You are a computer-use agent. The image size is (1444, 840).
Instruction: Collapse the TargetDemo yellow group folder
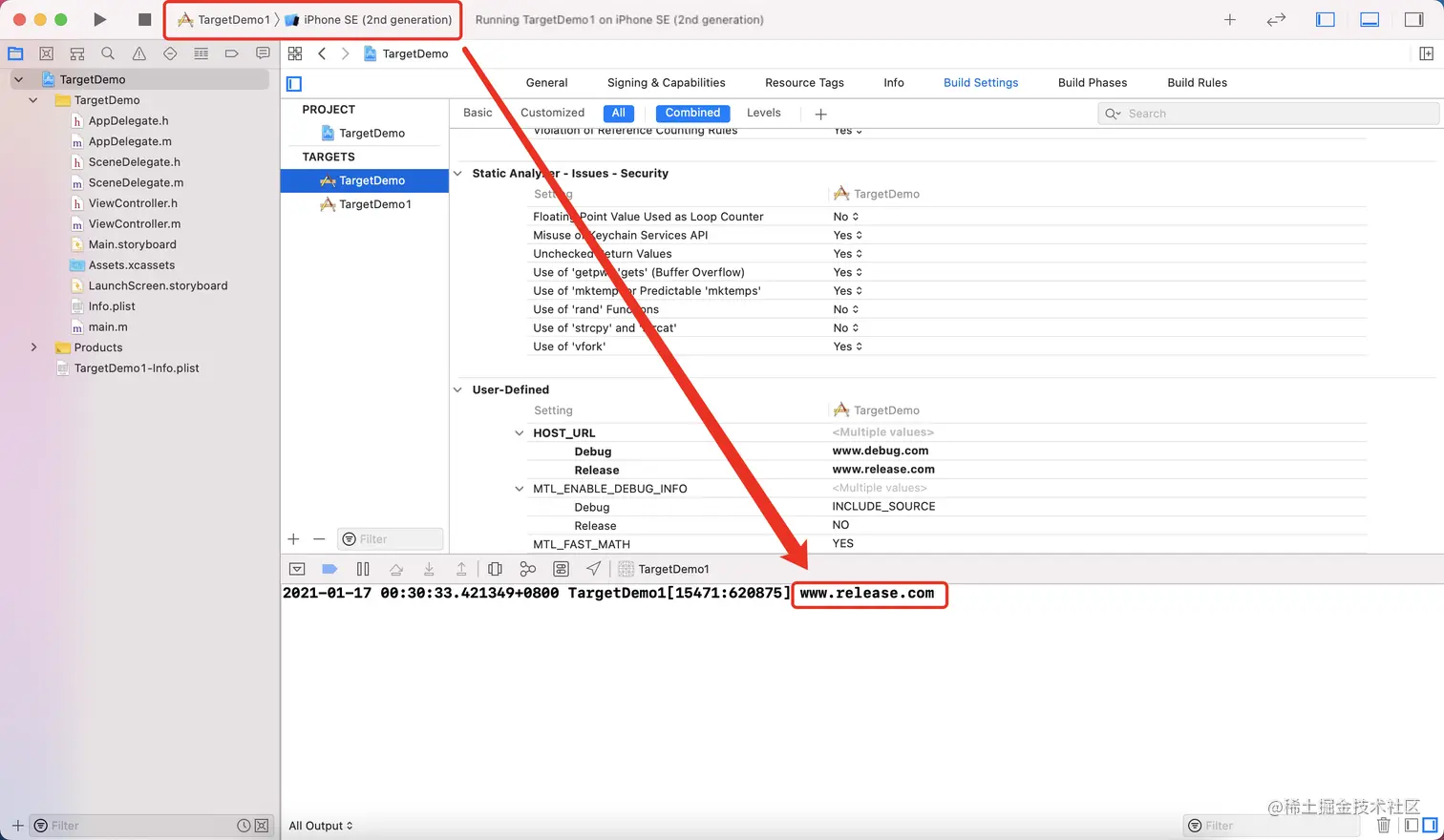click(x=33, y=100)
